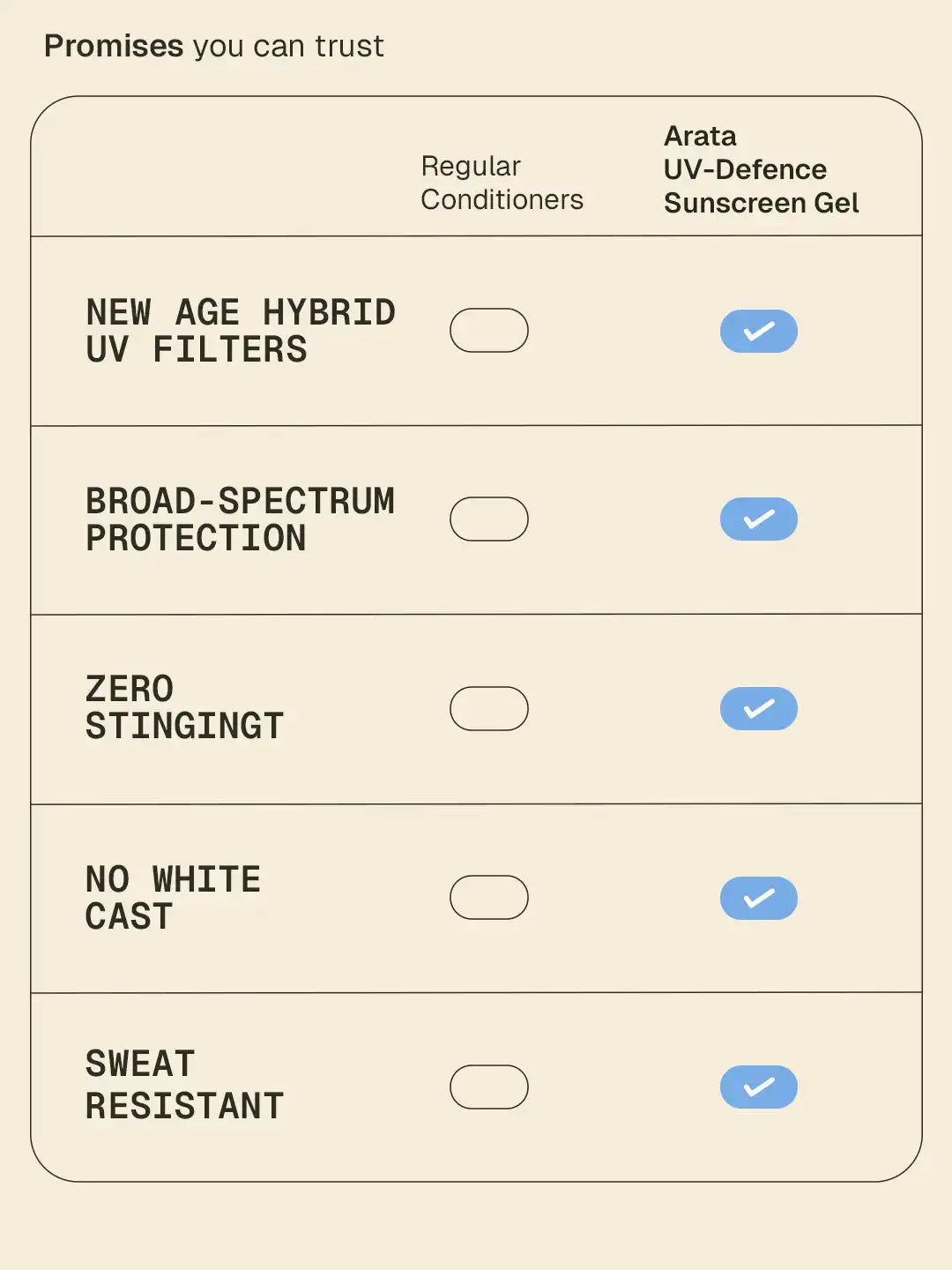
Task: Click the Broad-Spectrum Protection label
Action: click(x=240, y=519)
